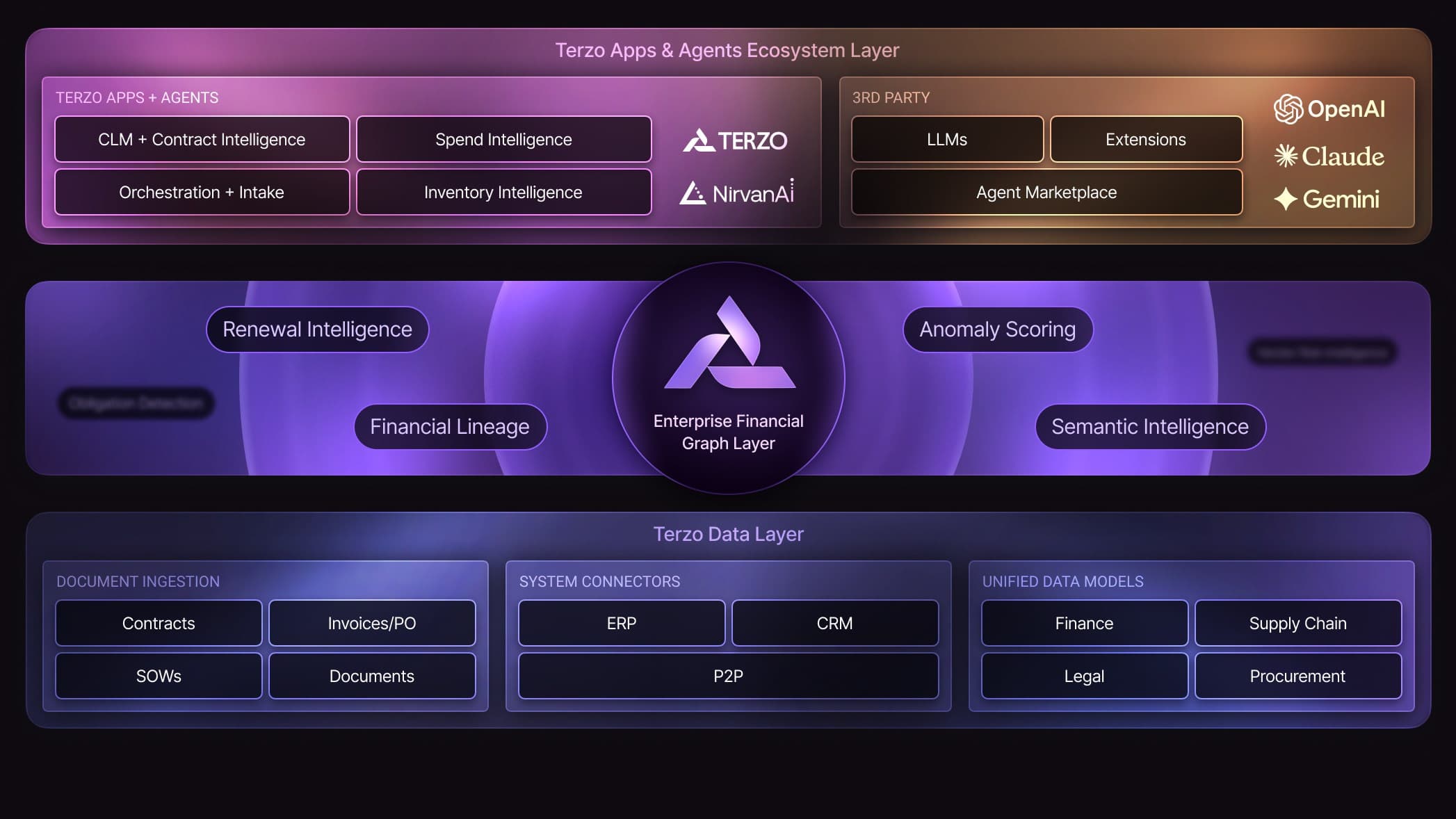This screenshot has height=819, width=1456.
Task: Select the Semantic Intelligence pill
Action: [1149, 427]
